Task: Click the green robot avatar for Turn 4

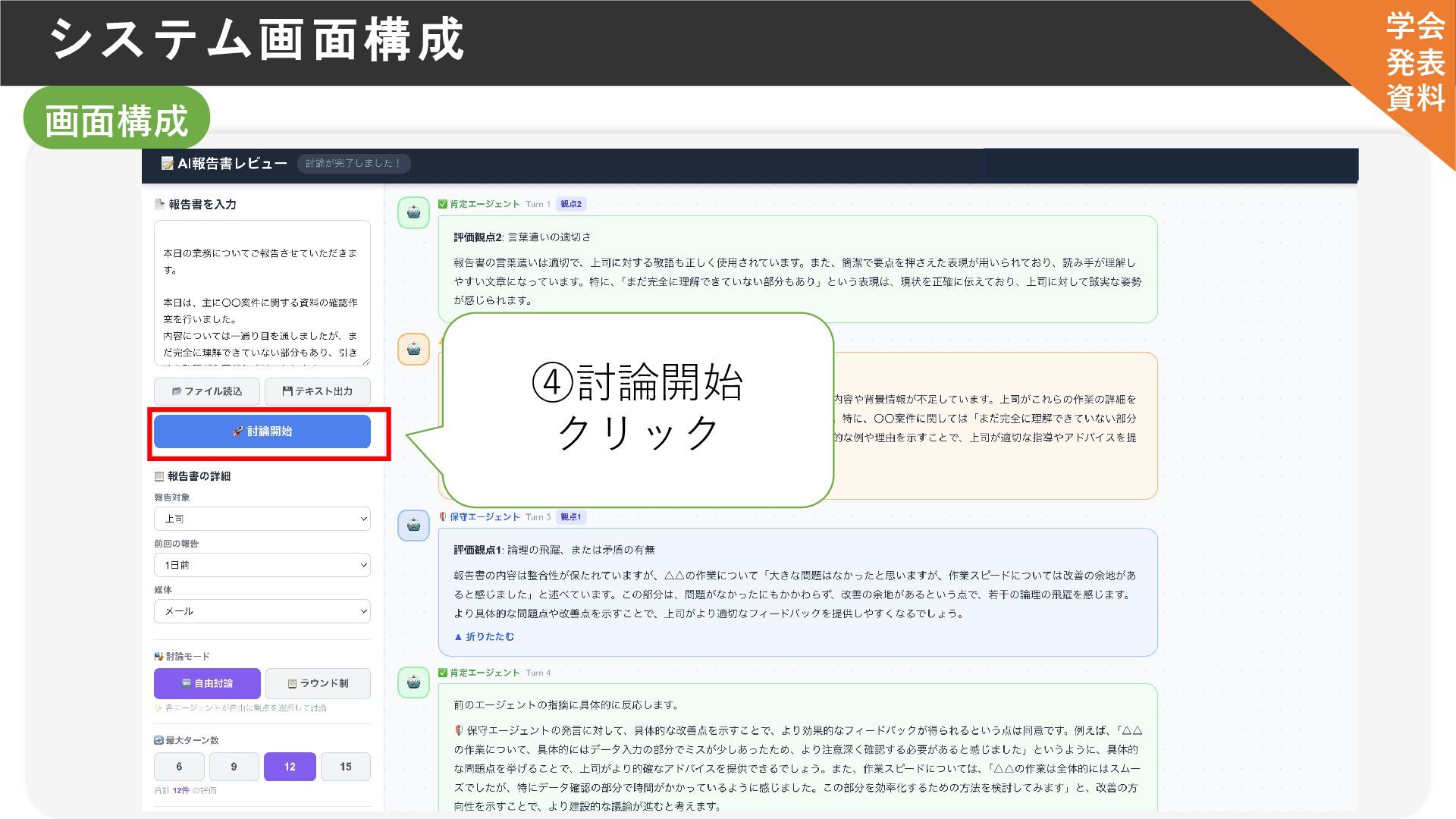Action: pos(413,682)
